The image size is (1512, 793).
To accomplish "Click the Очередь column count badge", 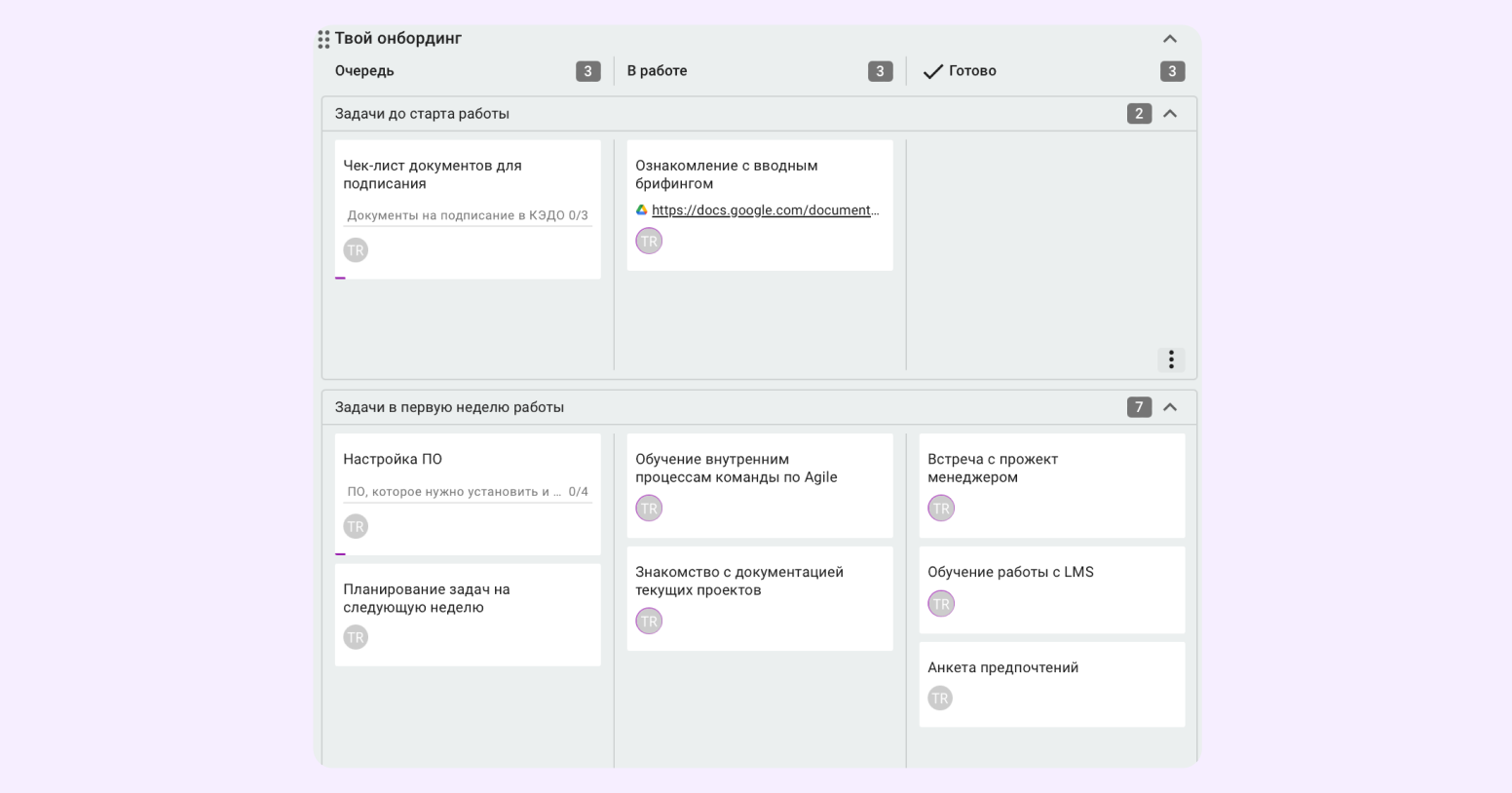I will coord(587,71).
